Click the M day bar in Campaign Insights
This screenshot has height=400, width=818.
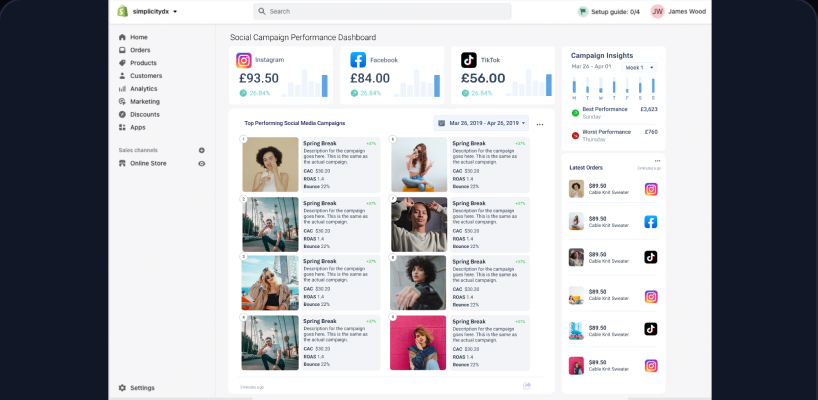(x=574, y=86)
